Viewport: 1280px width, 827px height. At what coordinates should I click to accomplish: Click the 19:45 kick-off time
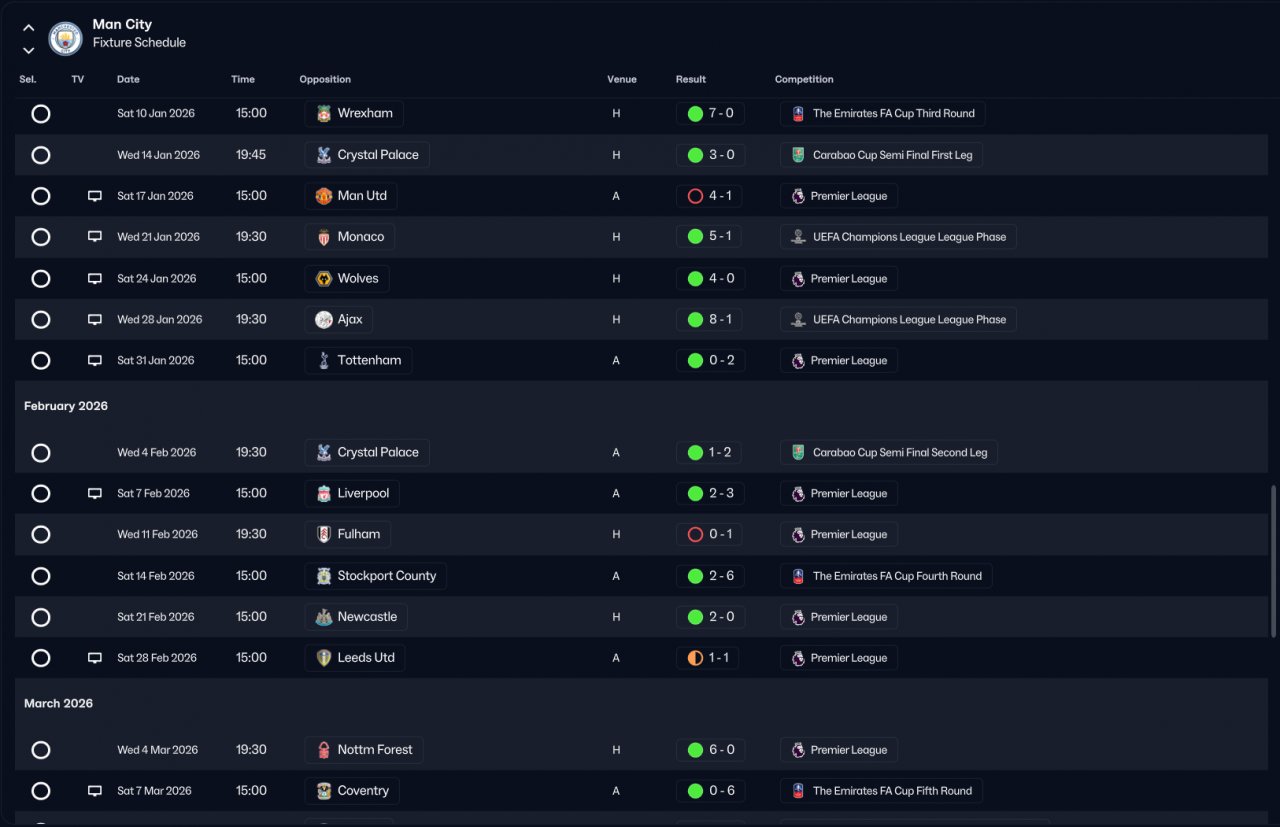click(x=251, y=155)
